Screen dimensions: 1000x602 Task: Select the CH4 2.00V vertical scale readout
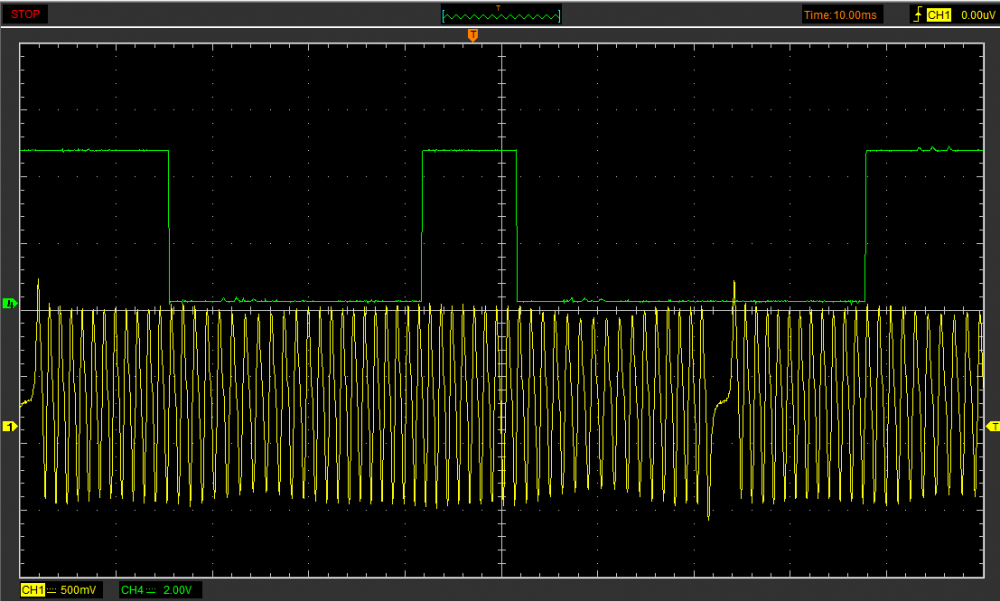[x=179, y=591]
